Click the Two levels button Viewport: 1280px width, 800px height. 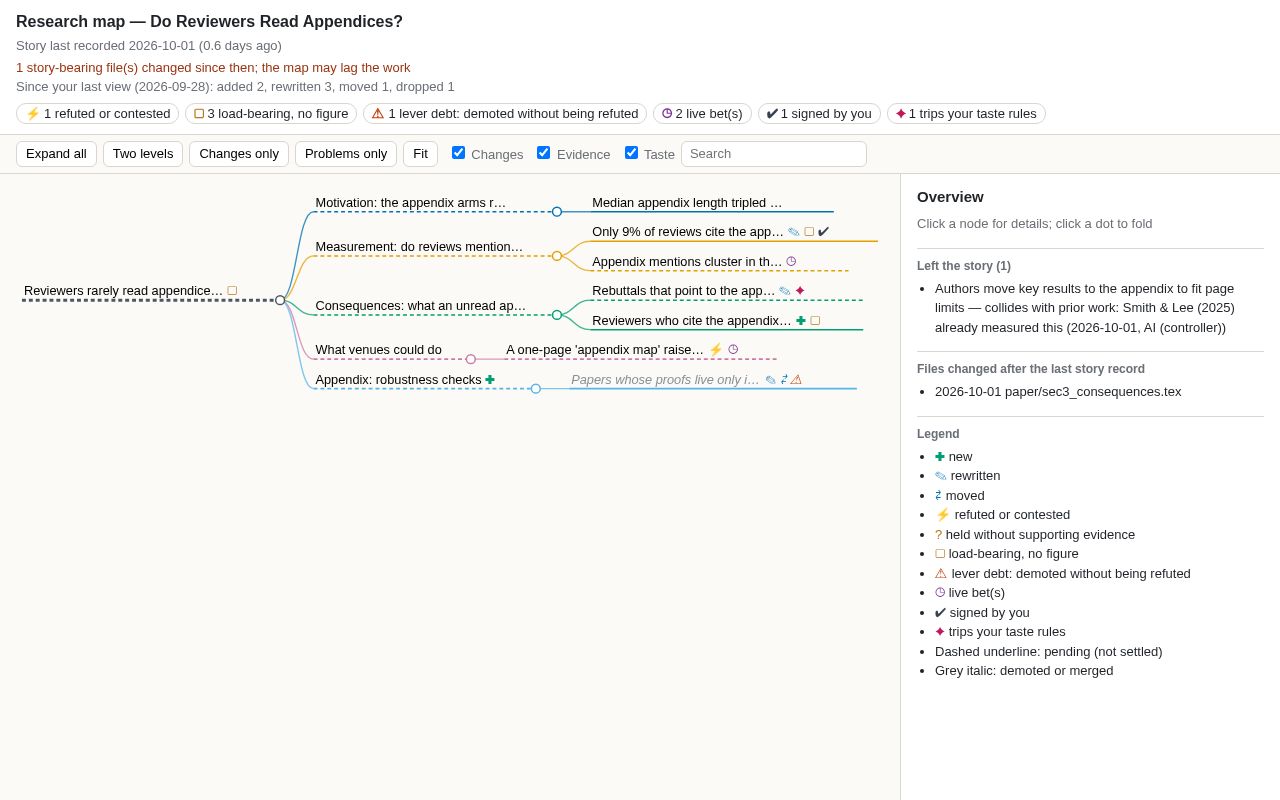tap(143, 154)
